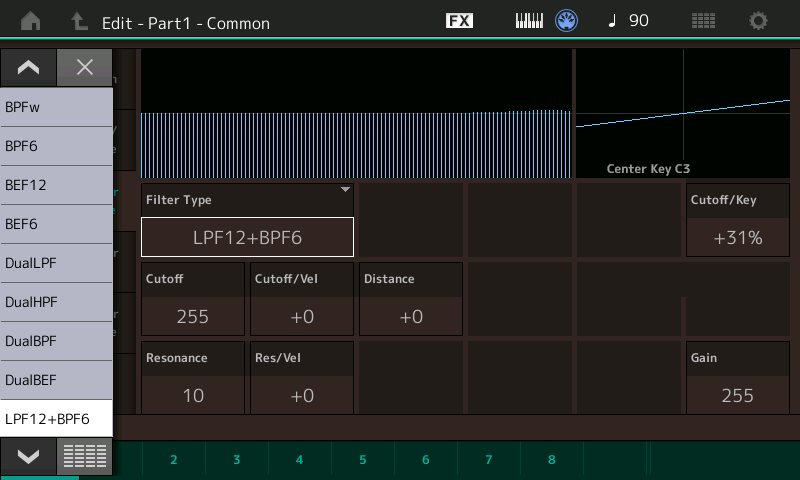Choose BEF12 from the filter list
The height and width of the screenshot is (480, 800).
(x=56, y=185)
